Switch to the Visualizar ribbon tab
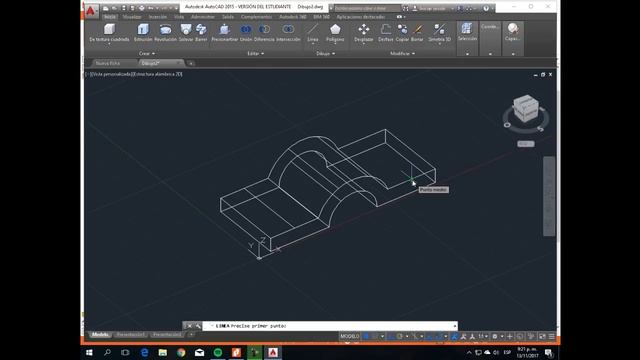 coord(132,17)
